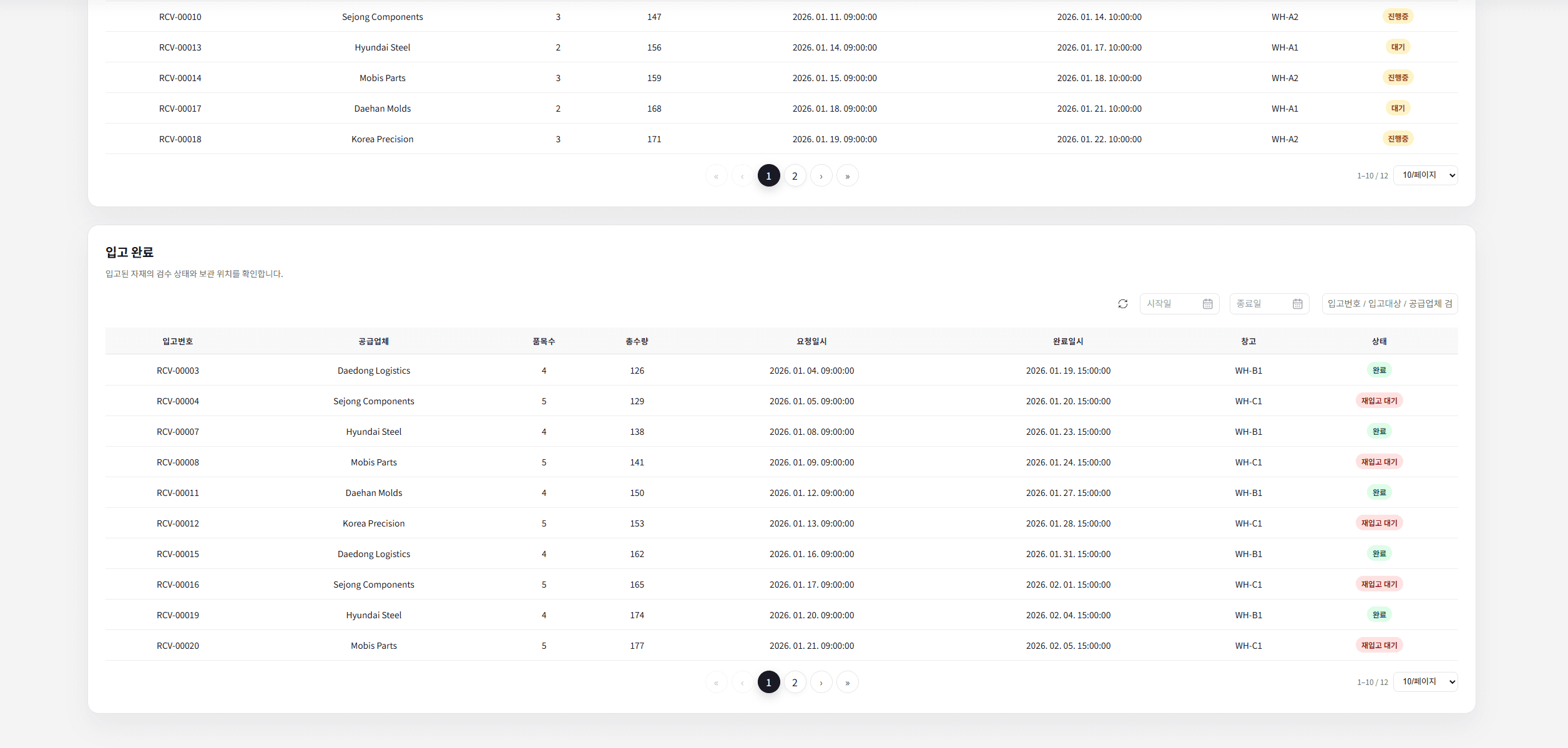Click 완료 status badge for RCV-00003
Screen dimensions: 1568x748
(x=1379, y=370)
